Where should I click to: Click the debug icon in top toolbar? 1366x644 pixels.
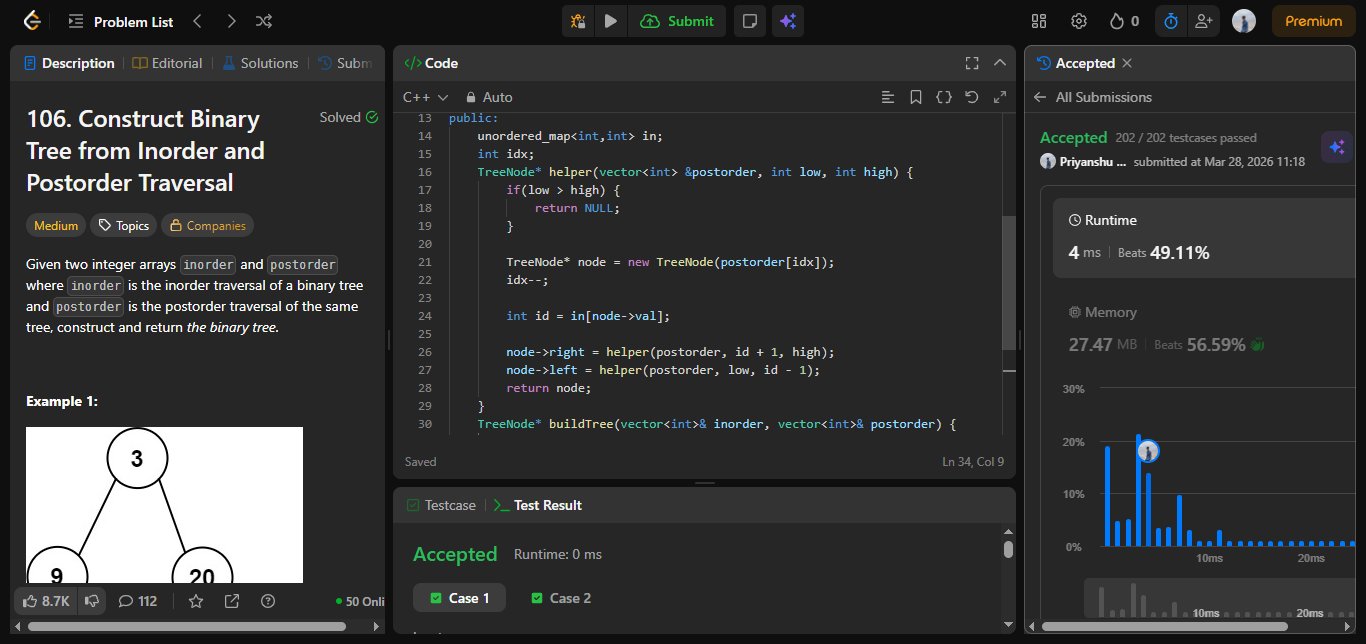(x=578, y=21)
